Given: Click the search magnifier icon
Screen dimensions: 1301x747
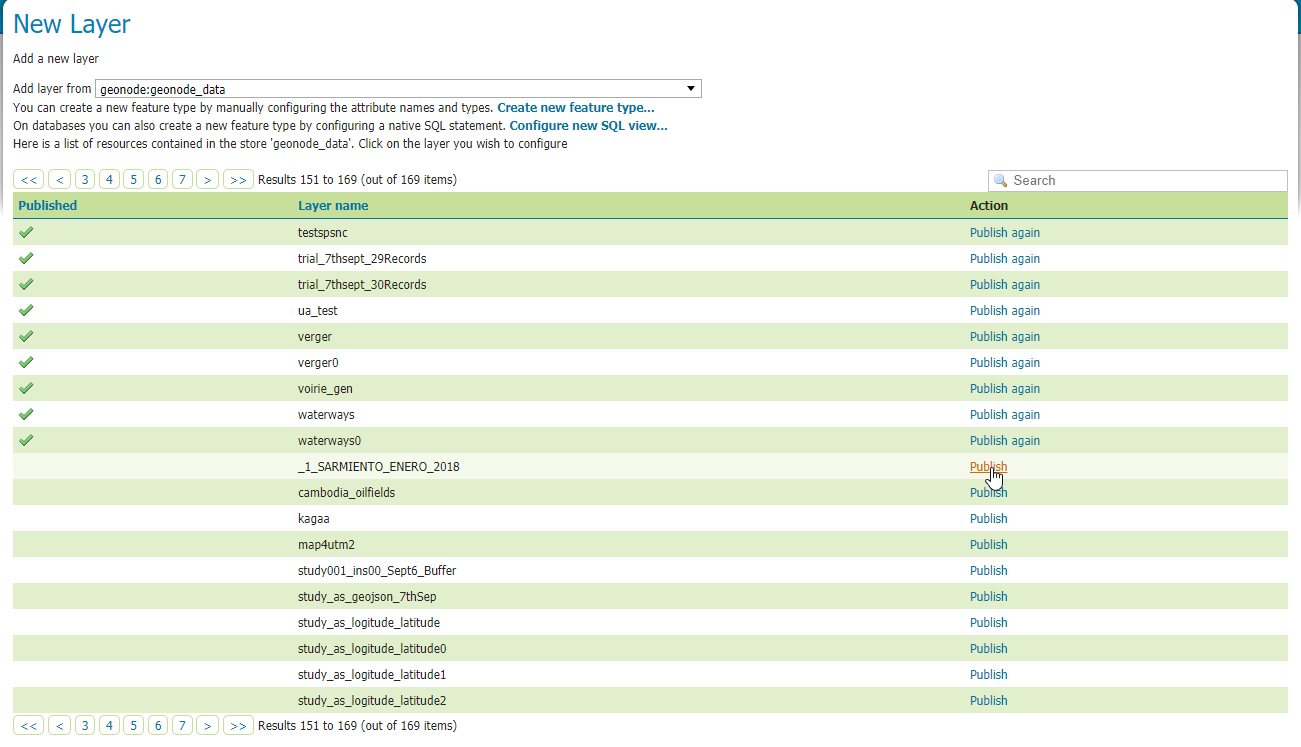Looking at the screenshot, I should click(1000, 180).
